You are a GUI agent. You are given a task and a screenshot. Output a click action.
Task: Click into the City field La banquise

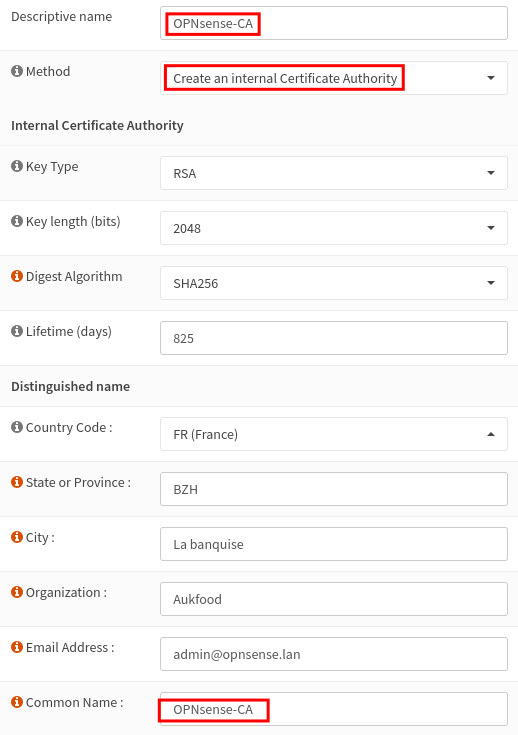click(334, 544)
